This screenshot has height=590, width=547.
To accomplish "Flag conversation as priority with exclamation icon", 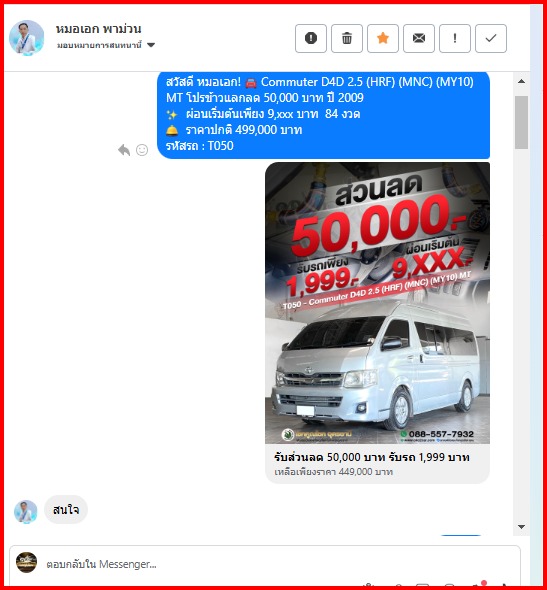I will (455, 38).
